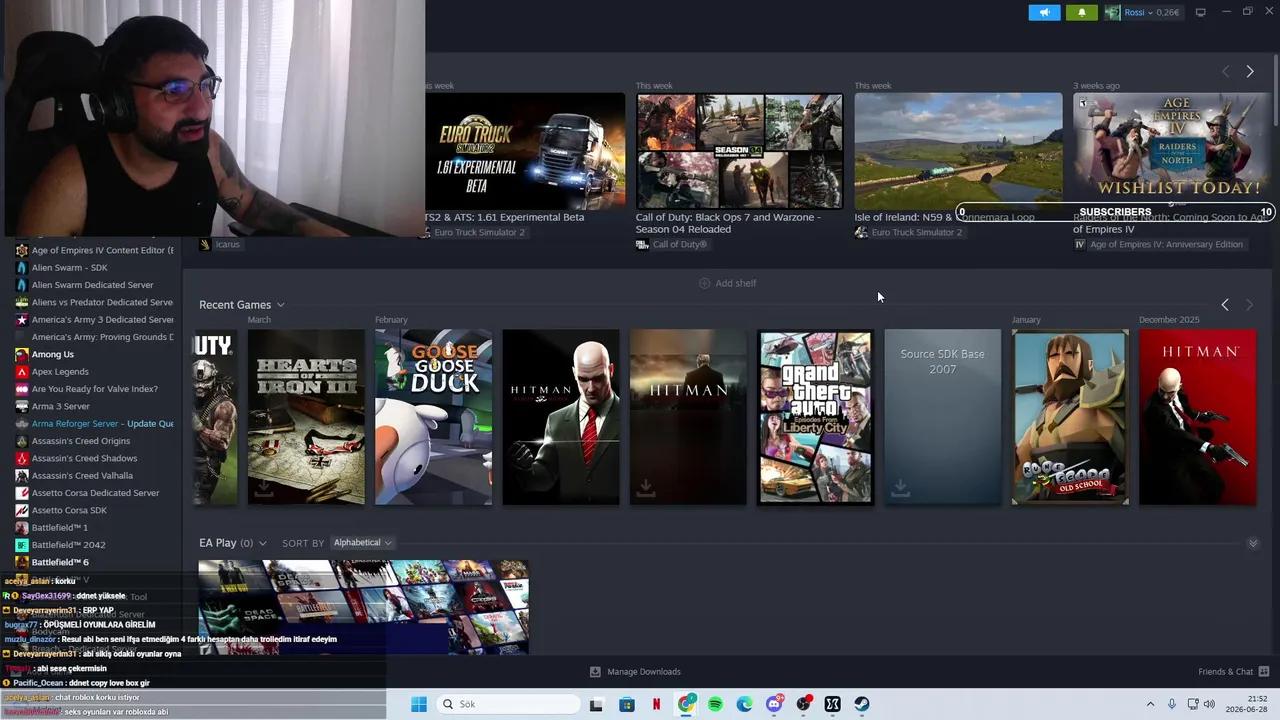Click the taskbar microphone icon
Image resolution: width=1280 pixels, height=720 pixels.
click(1172, 704)
